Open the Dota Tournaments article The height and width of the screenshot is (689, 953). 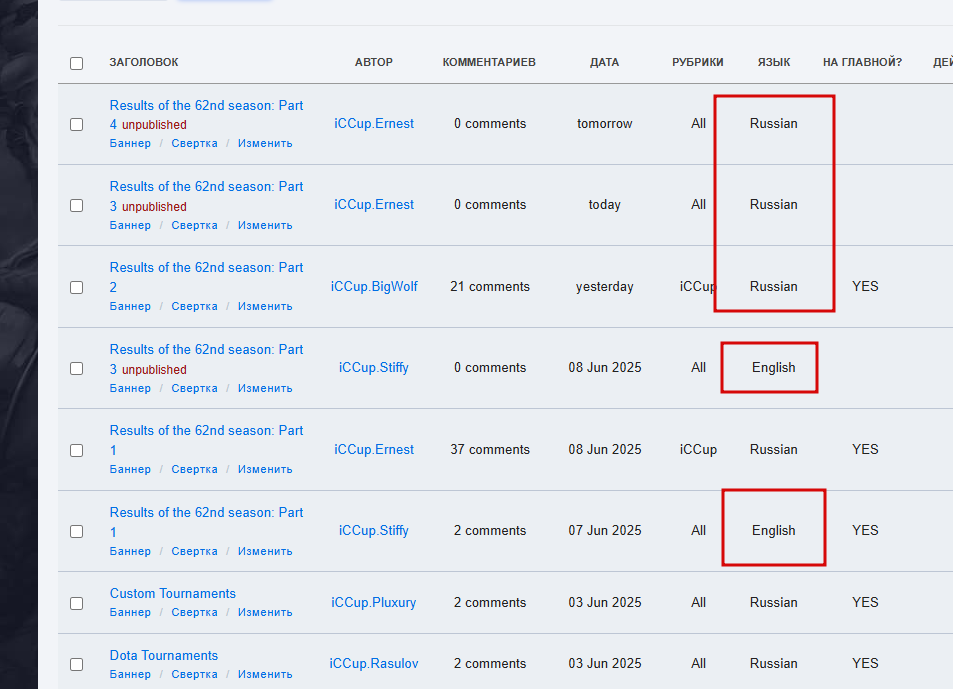point(163,656)
